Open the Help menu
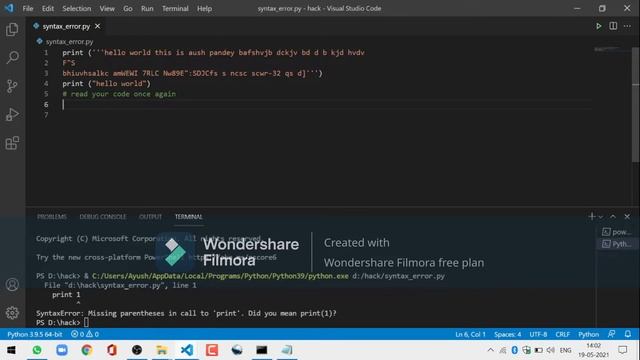The height and width of the screenshot is (360, 640). [204, 8]
